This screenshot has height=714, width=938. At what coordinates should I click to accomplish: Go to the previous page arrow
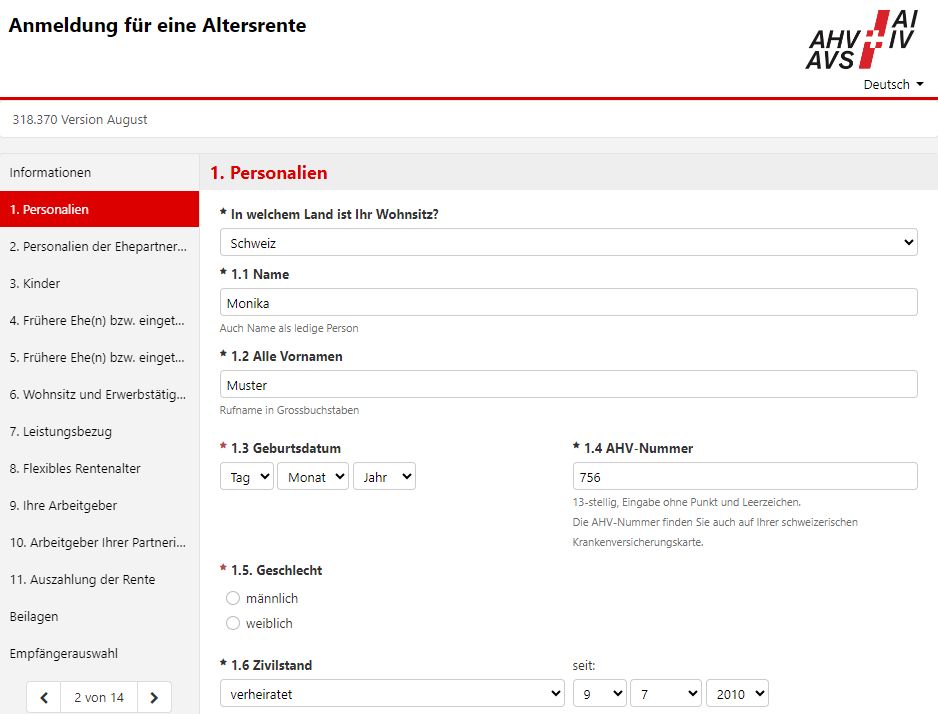[x=44, y=697]
